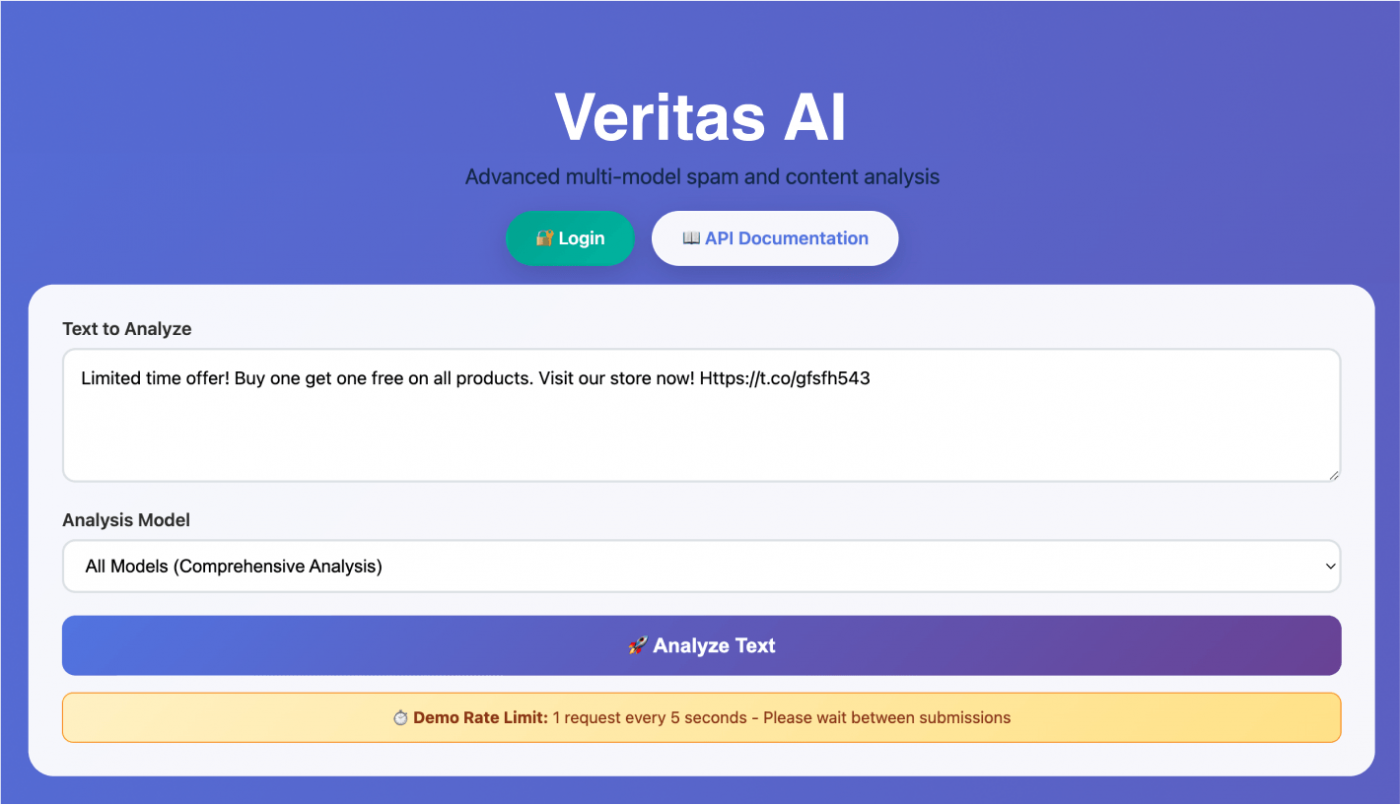Click the Veritas AI heading
Screen dimensions: 1400x805
(x=701, y=117)
